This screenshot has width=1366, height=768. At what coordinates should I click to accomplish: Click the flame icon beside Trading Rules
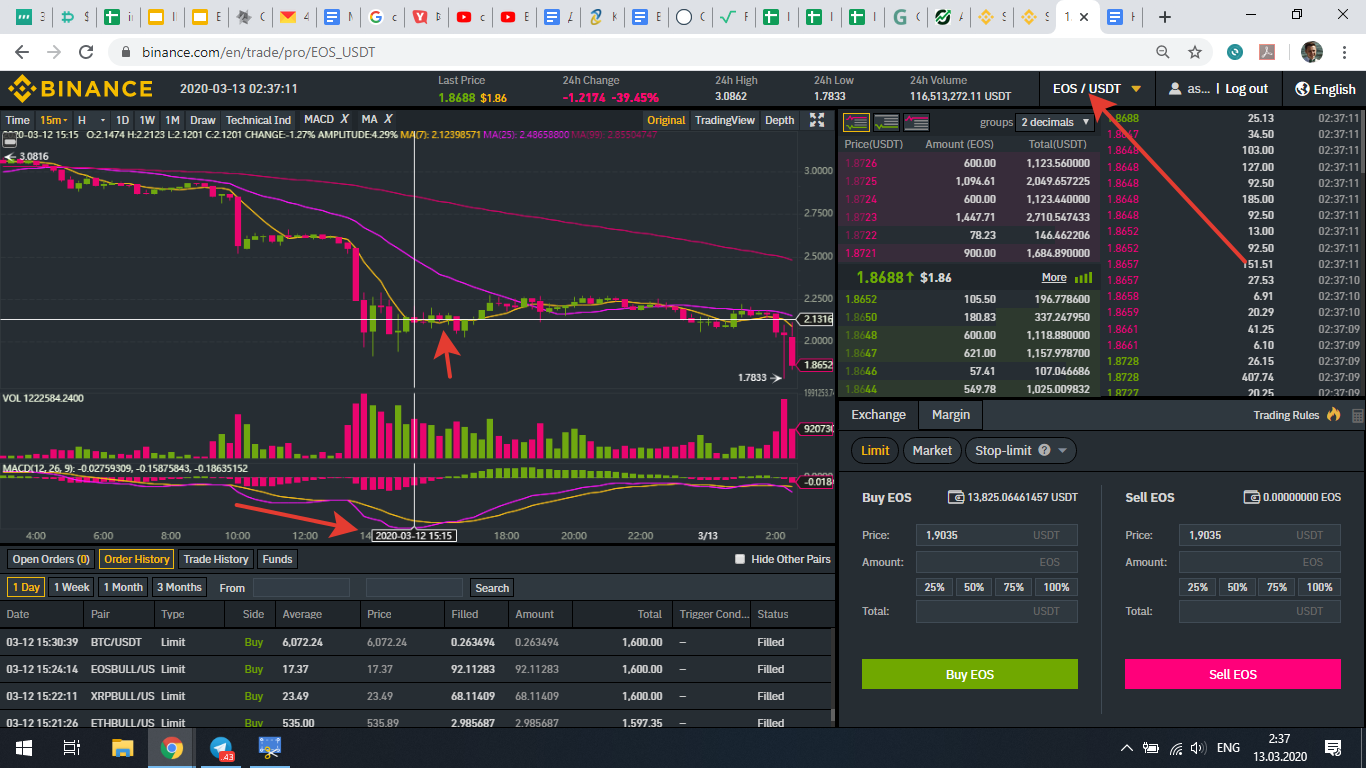[x=1333, y=414]
